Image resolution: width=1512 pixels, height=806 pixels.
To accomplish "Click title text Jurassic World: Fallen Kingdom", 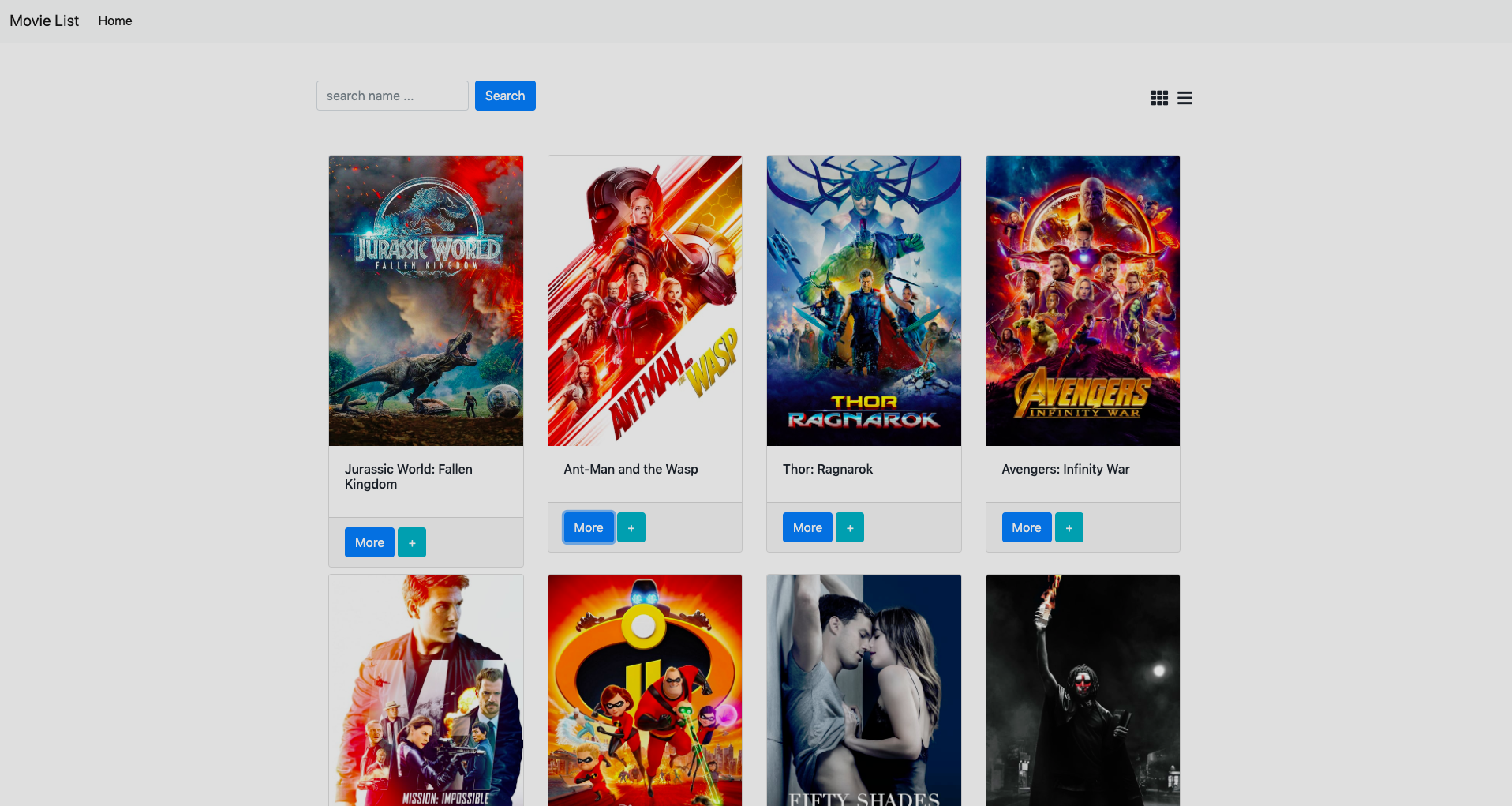I will 409,477.
